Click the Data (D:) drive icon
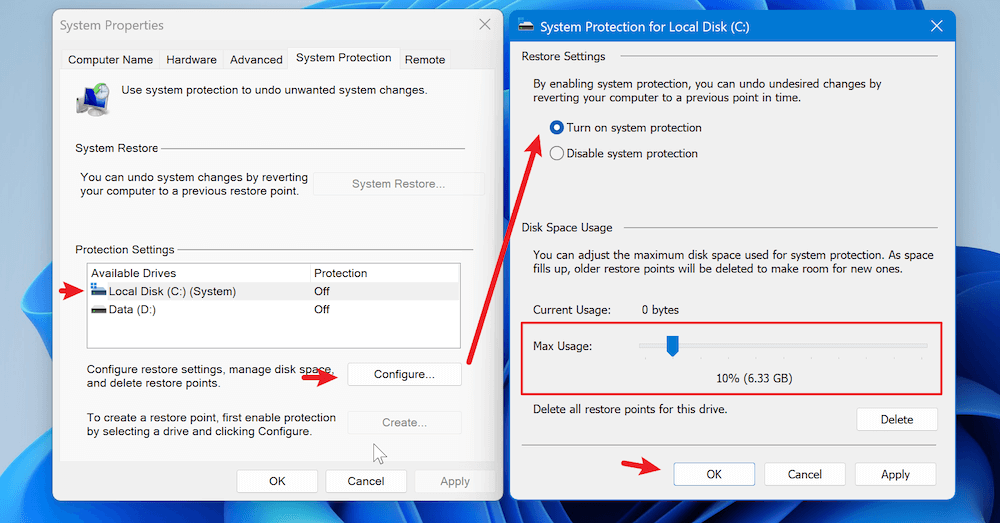Screen dimensions: 1000x523 (98, 310)
